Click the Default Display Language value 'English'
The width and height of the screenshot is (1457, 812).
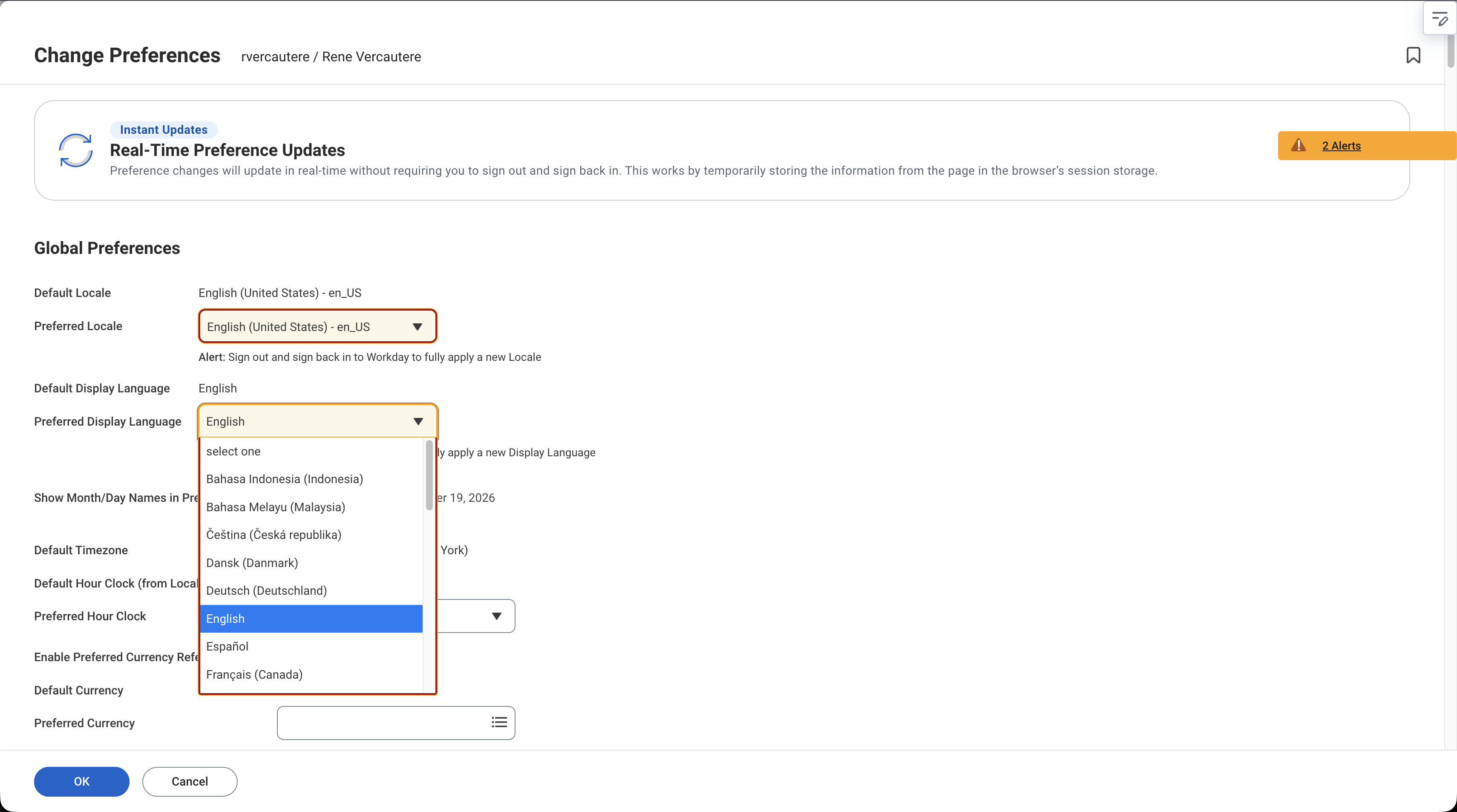[218, 388]
